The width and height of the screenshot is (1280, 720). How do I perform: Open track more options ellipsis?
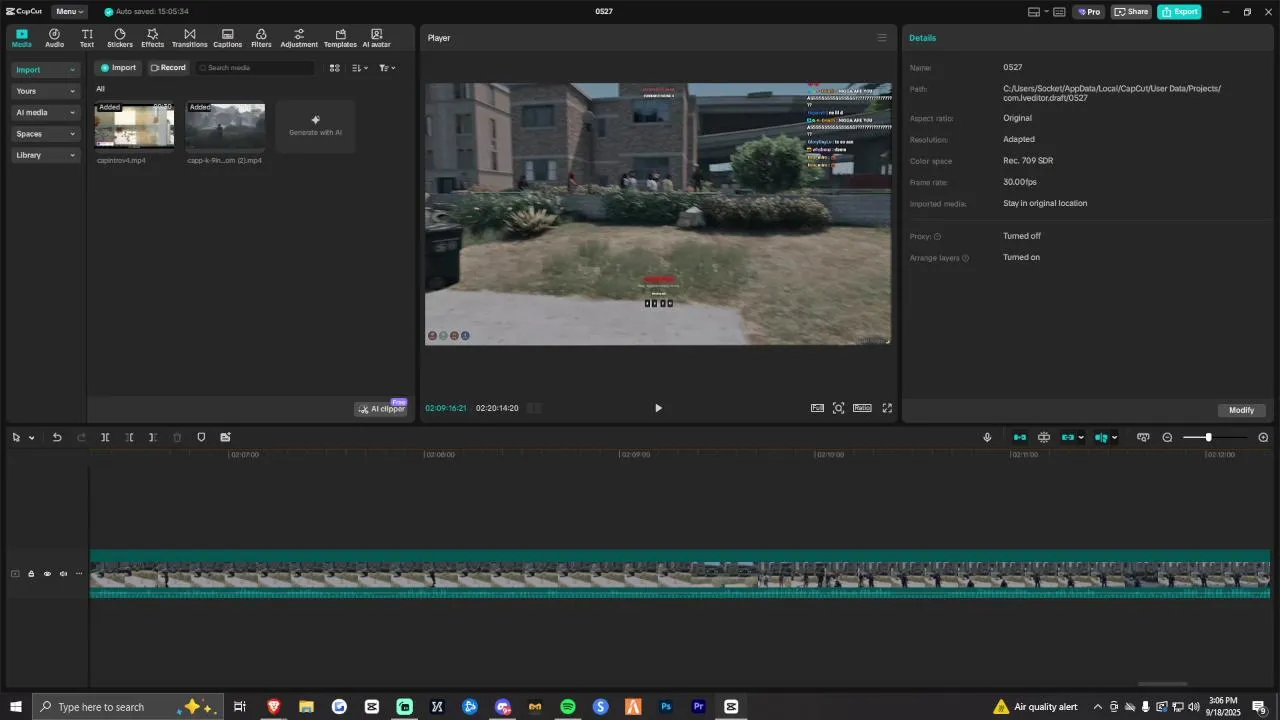(x=79, y=574)
